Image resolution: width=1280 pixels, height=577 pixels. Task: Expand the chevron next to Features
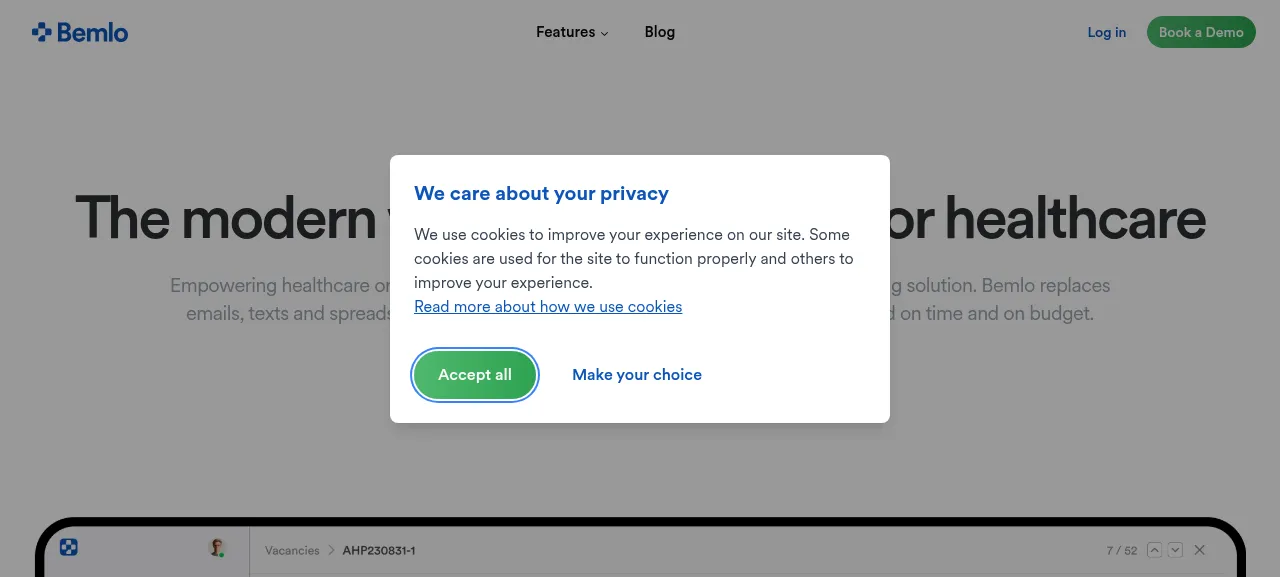point(604,33)
